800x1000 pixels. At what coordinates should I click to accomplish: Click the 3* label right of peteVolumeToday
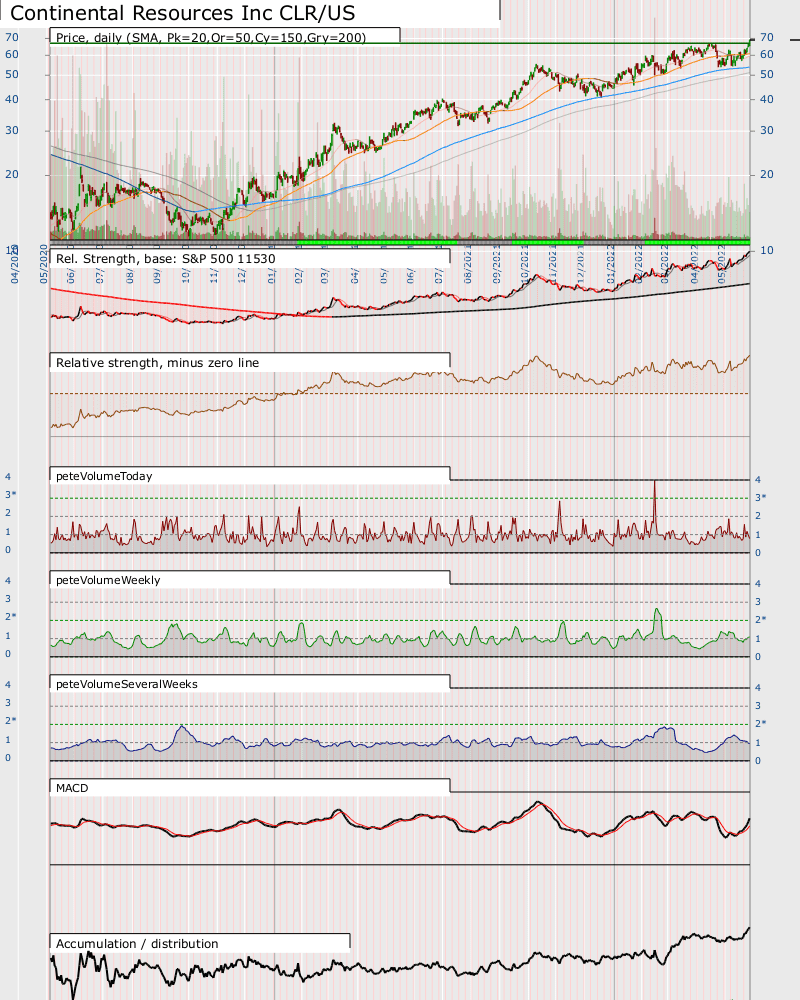760,497
